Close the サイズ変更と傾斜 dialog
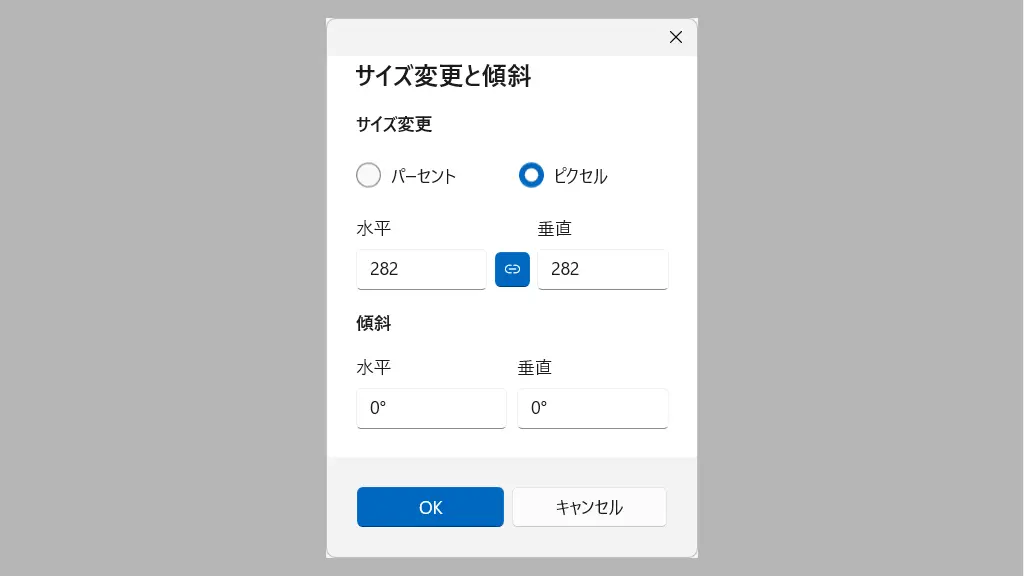1024x576 pixels. click(x=675, y=37)
